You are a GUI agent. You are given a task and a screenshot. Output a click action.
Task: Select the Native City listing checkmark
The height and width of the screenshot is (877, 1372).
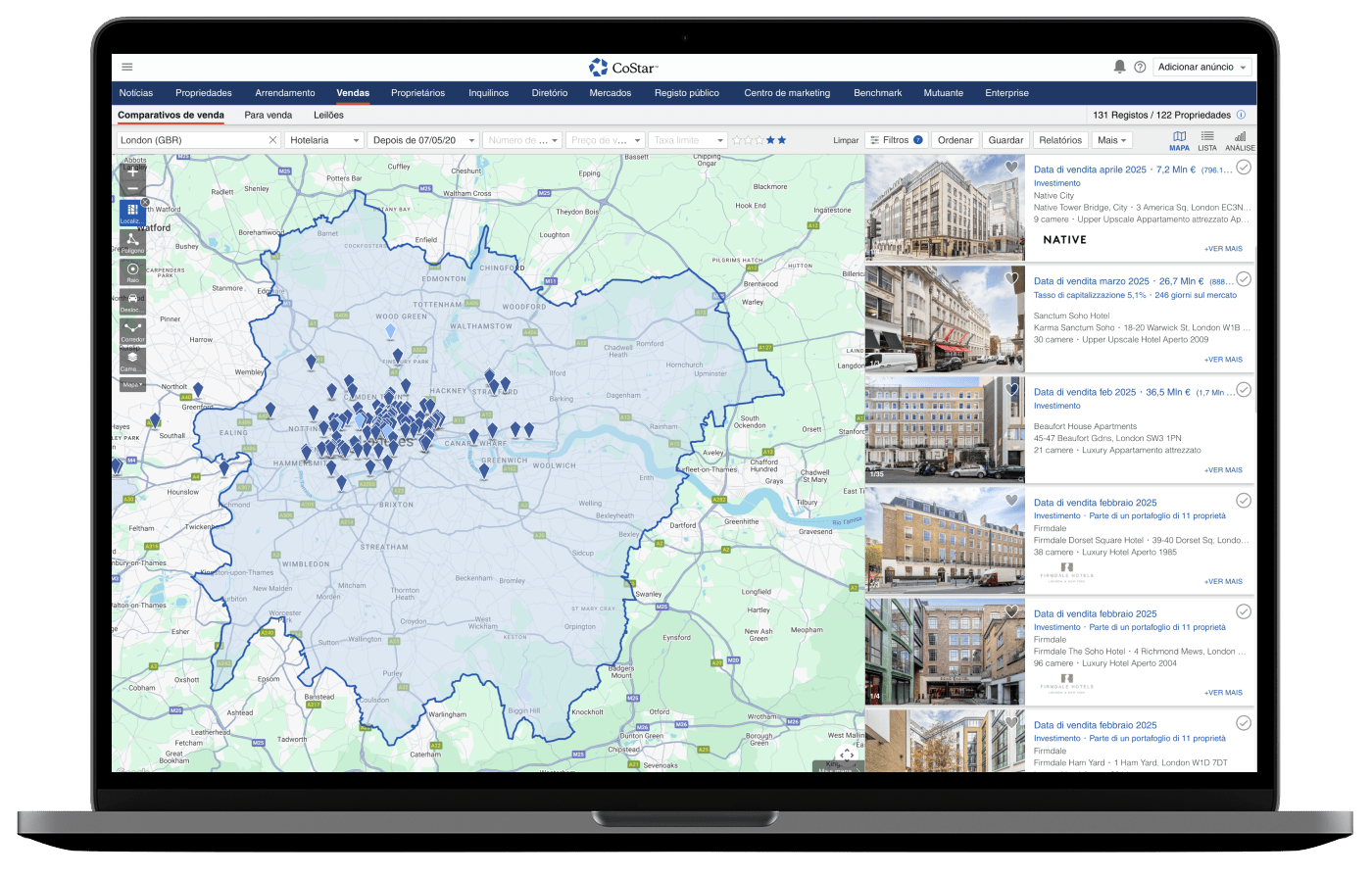[x=1243, y=168]
